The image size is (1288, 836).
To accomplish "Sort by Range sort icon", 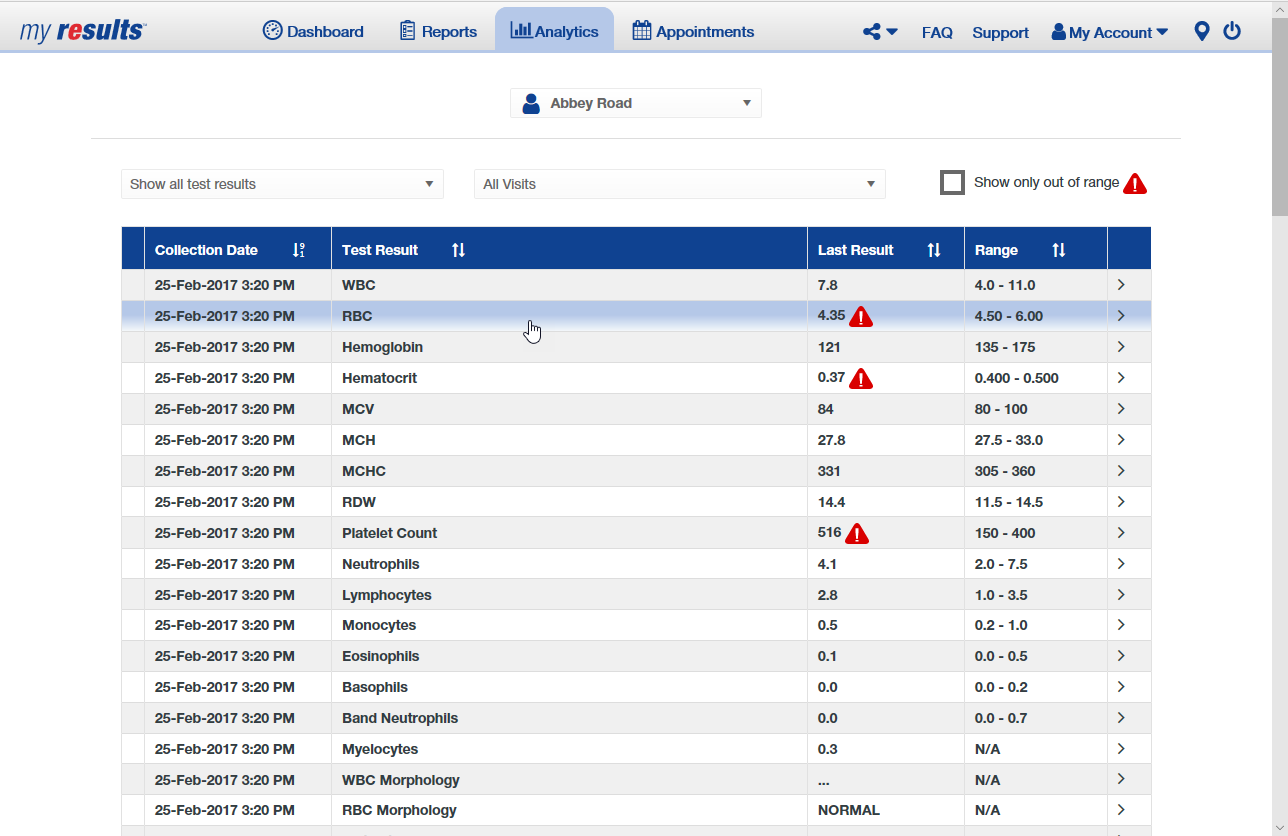I will [x=1059, y=250].
